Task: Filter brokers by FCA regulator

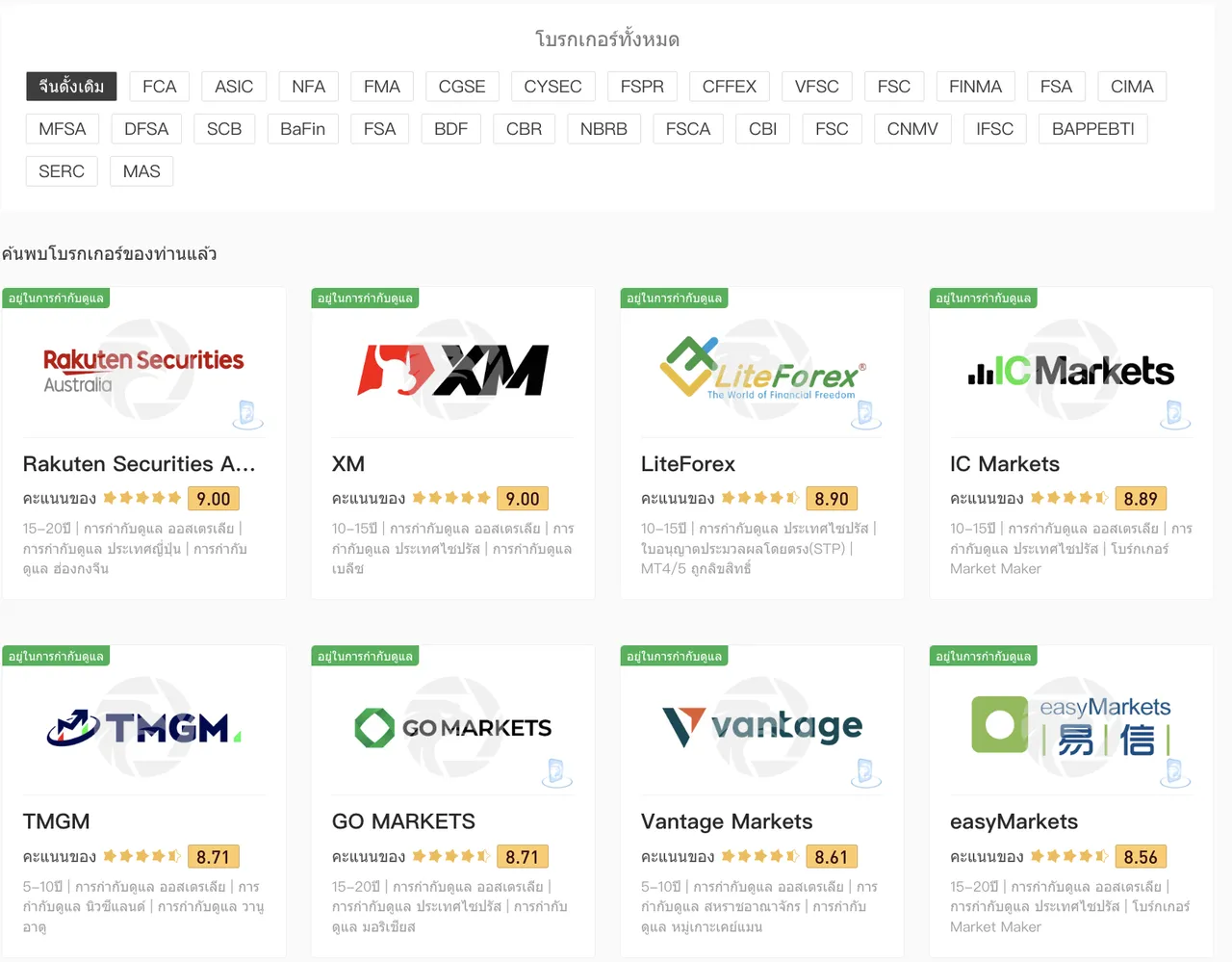Action: coord(160,87)
